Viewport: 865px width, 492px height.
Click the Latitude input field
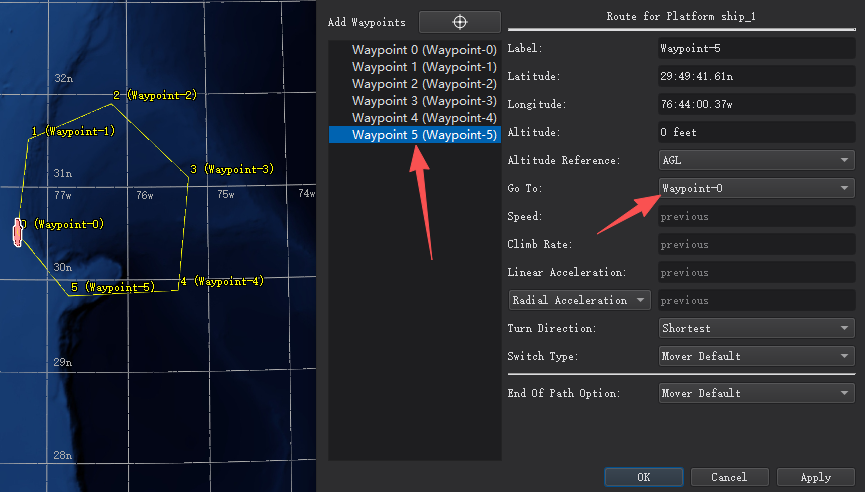(756, 76)
